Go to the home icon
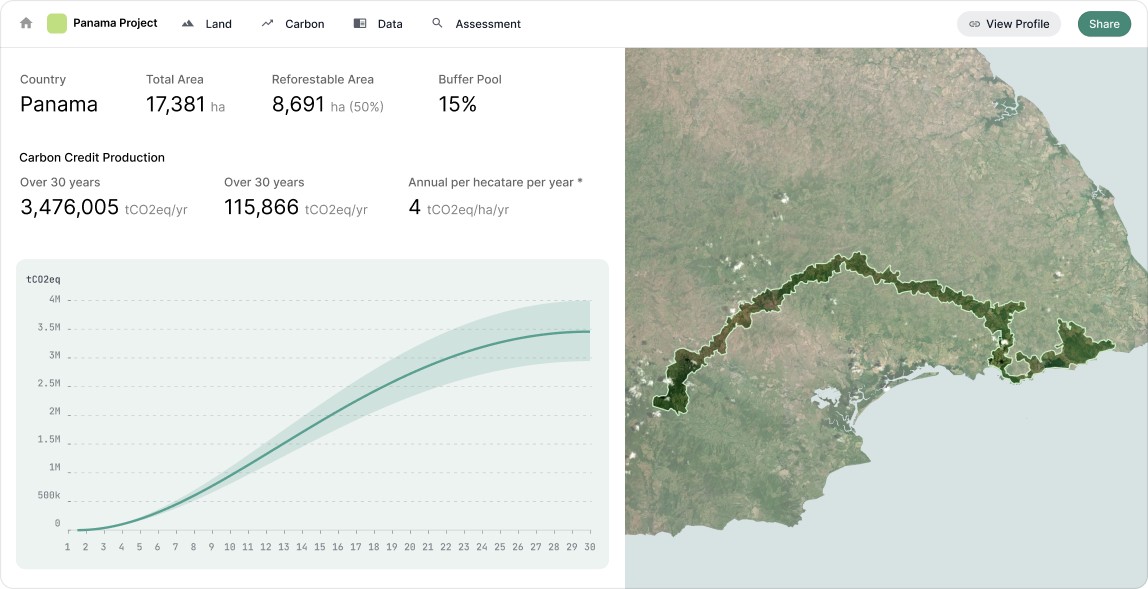1148x589 pixels. click(26, 23)
